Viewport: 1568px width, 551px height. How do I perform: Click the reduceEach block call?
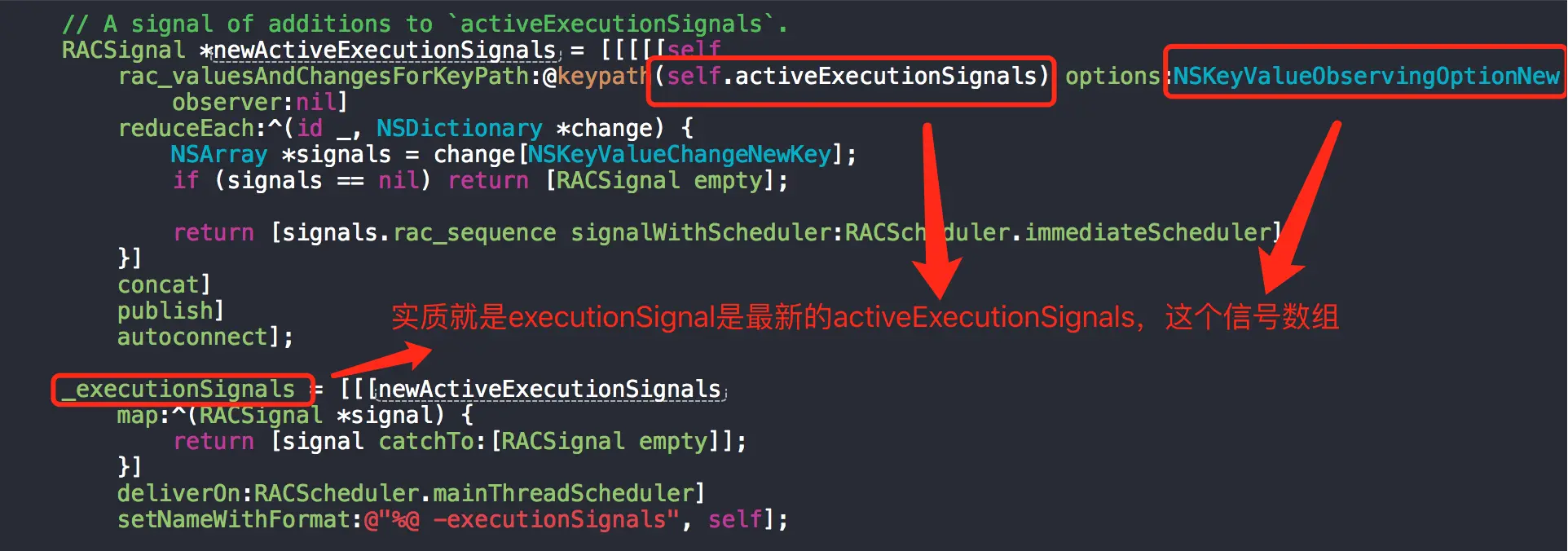pos(187,129)
